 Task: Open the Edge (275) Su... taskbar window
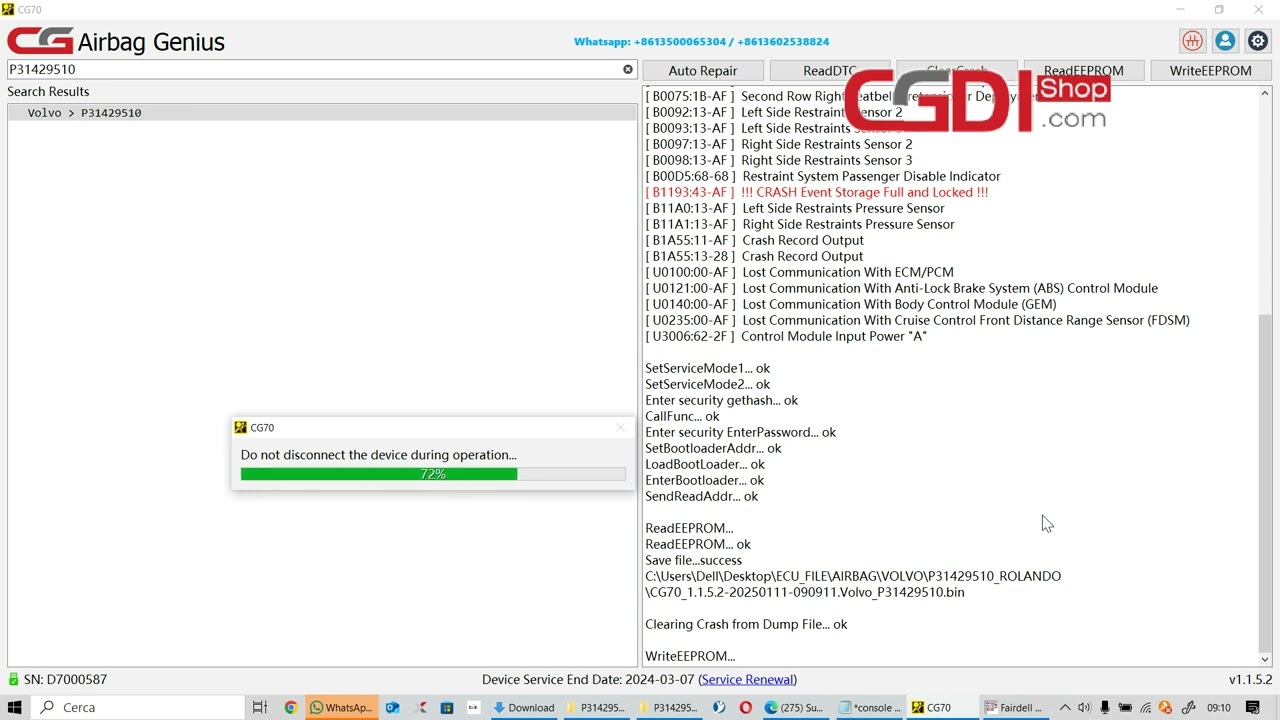click(x=795, y=707)
